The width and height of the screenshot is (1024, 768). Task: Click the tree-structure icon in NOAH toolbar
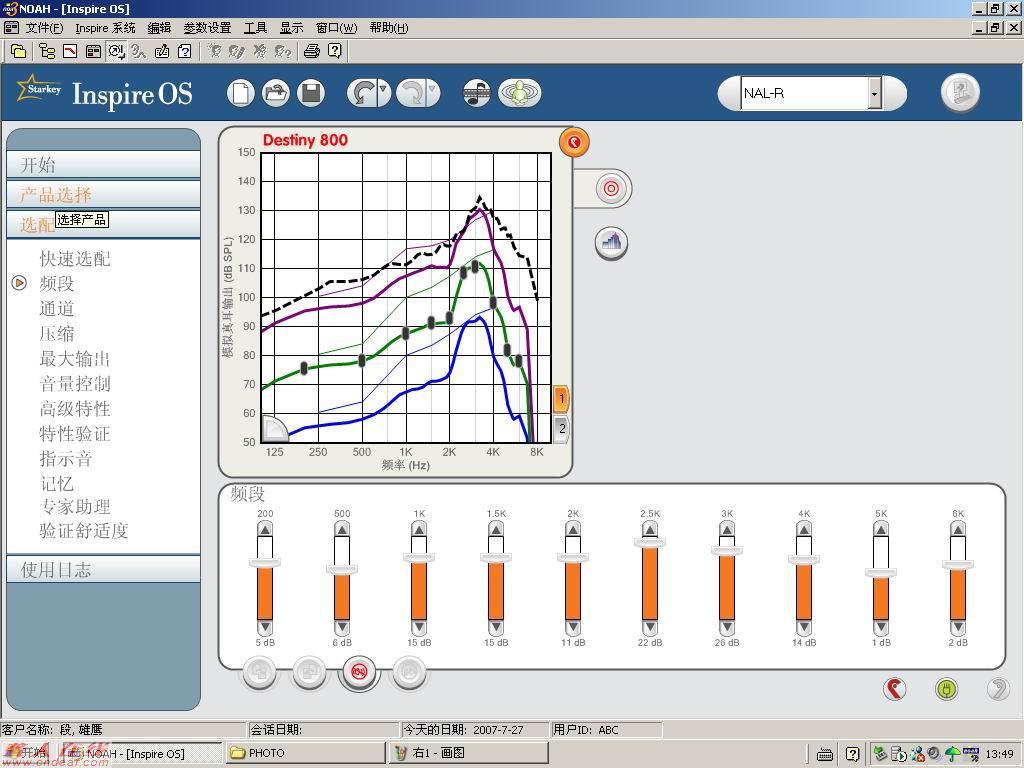pos(47,51)
